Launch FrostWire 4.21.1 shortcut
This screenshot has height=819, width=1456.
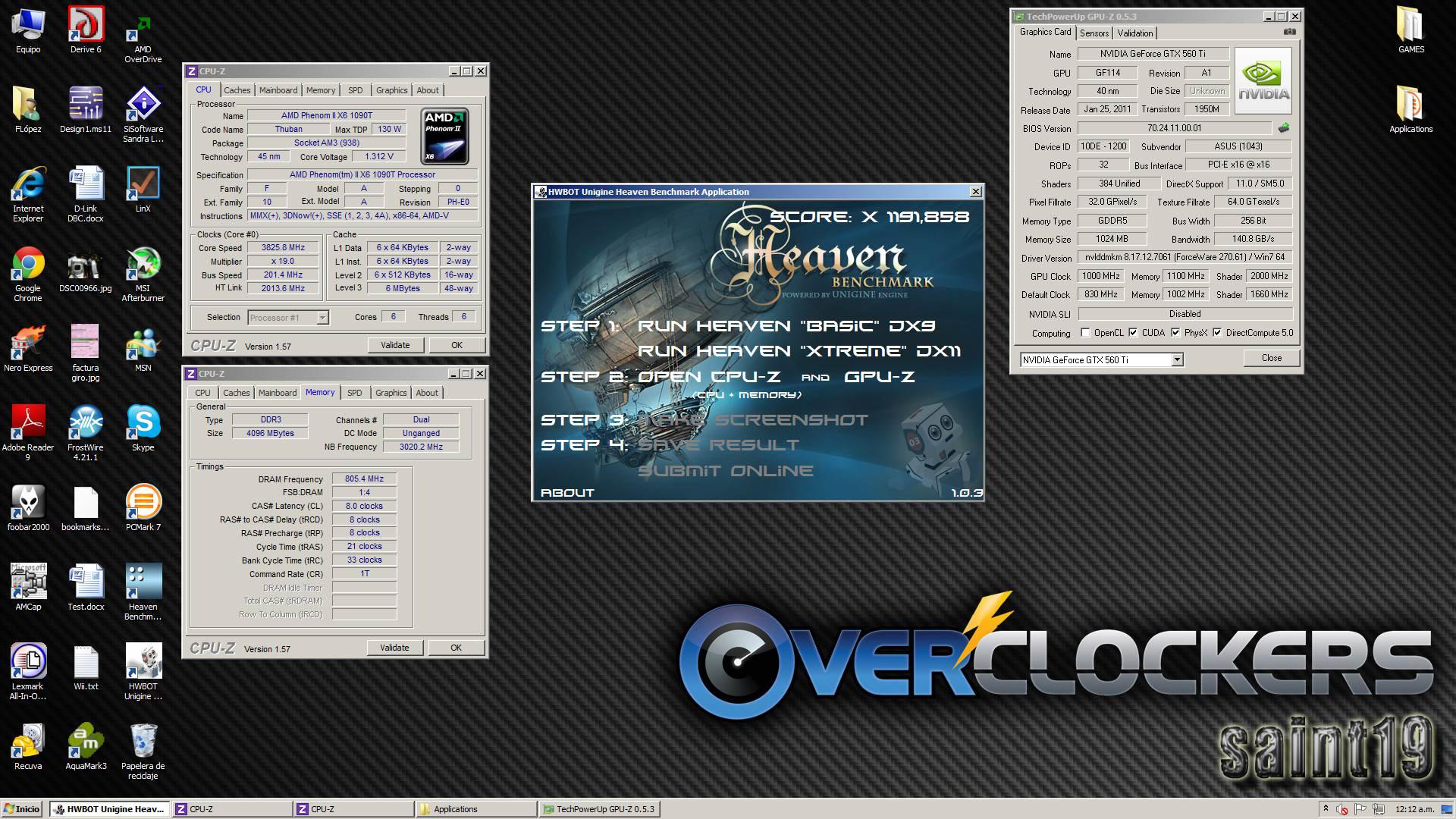(86, 434)
